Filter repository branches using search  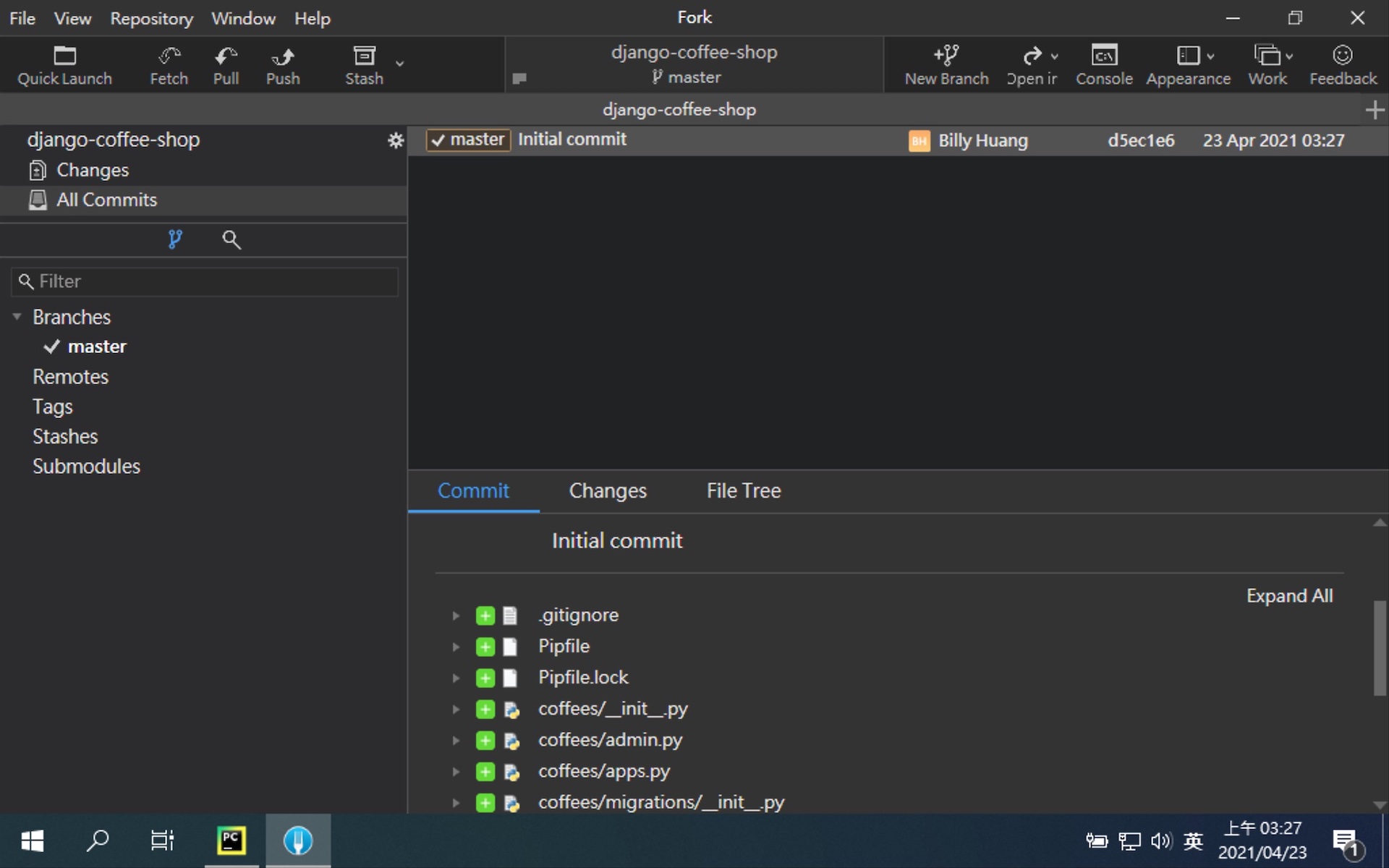point(203,281)
